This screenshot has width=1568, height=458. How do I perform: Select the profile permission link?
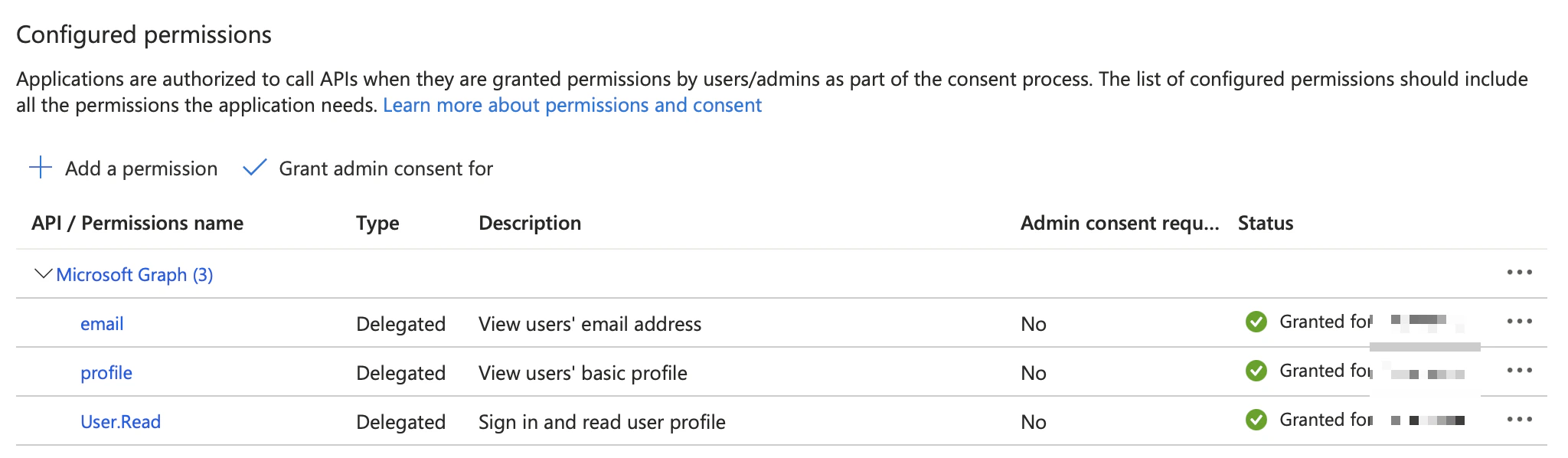click(106, 373)
